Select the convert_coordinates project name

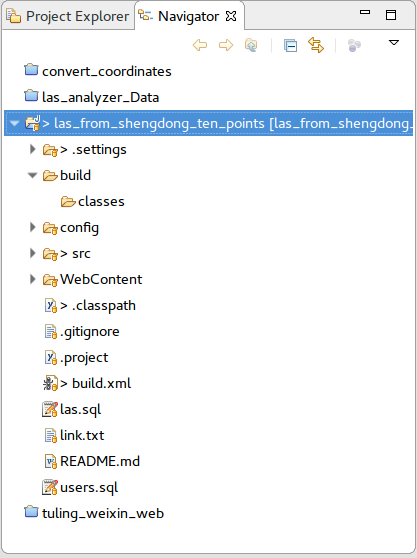click(107, 72)
